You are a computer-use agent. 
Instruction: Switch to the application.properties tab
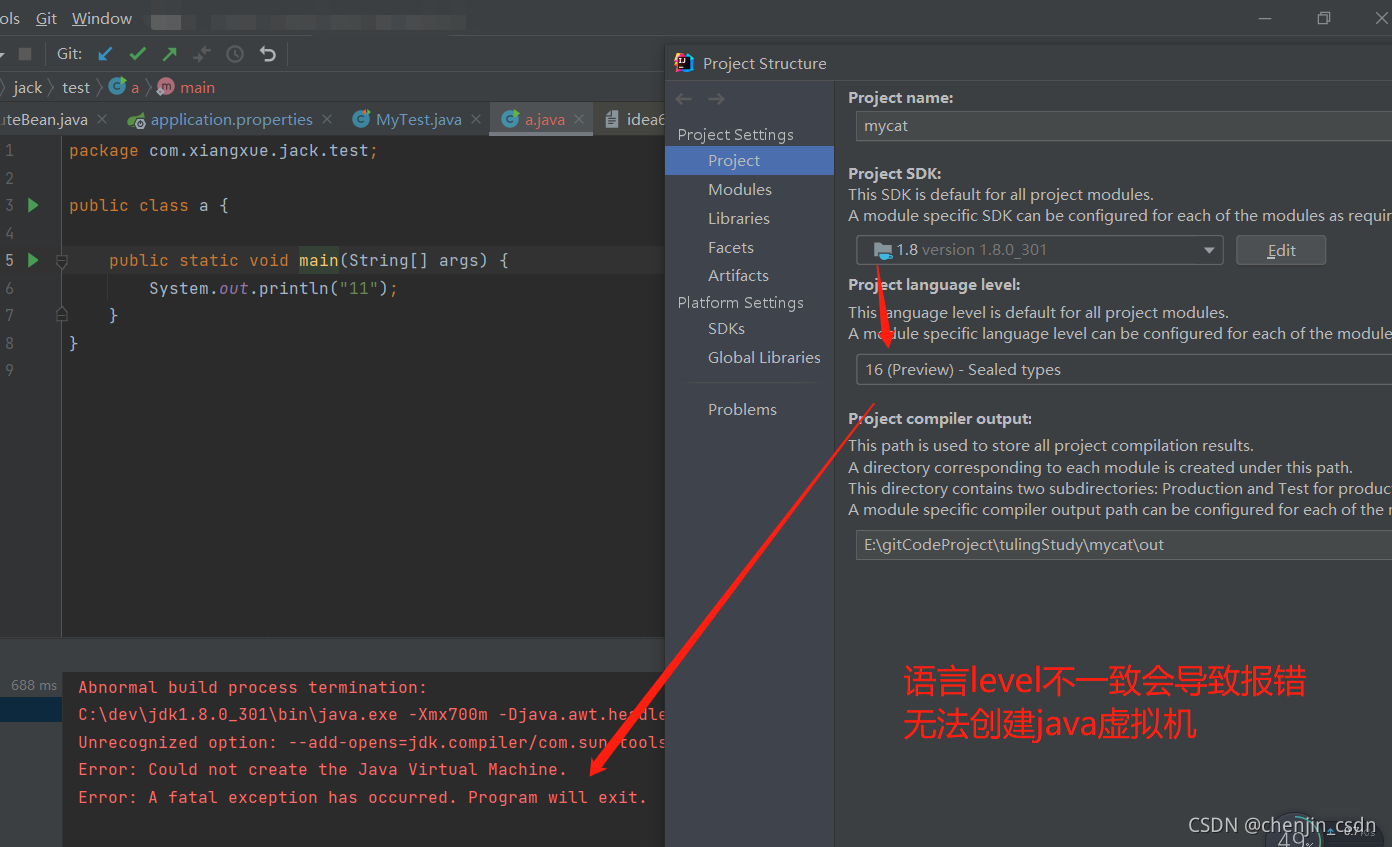pos(231,119)
